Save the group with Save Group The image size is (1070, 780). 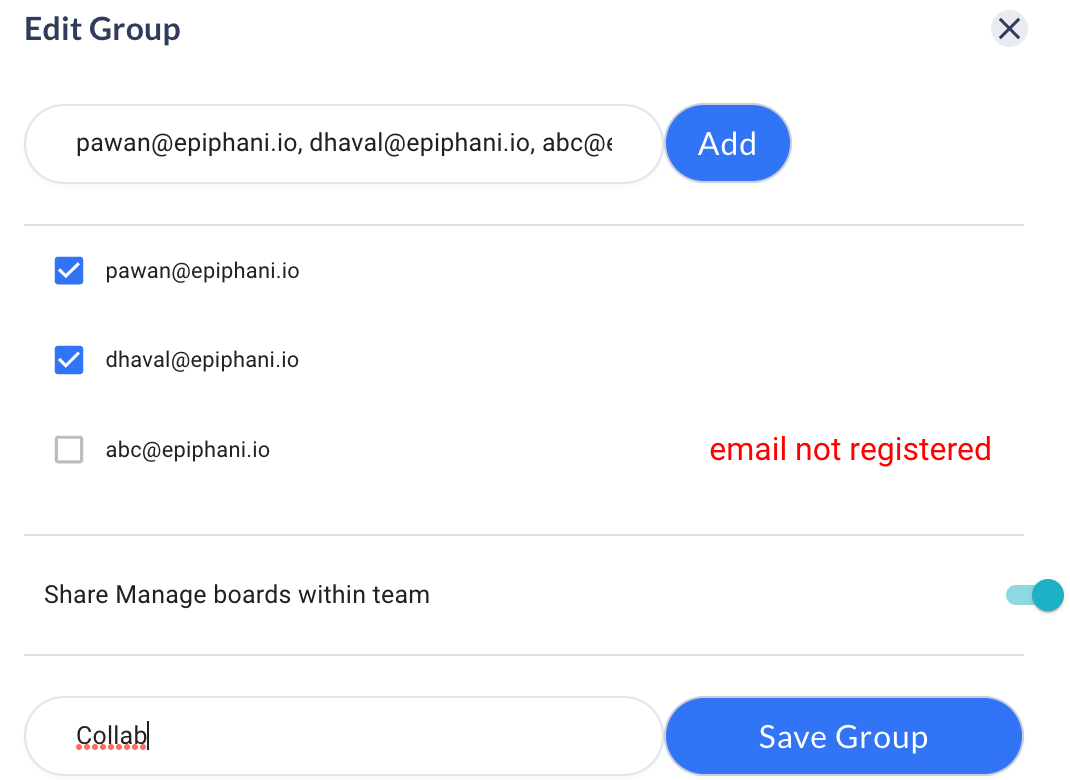pos(843,737)
